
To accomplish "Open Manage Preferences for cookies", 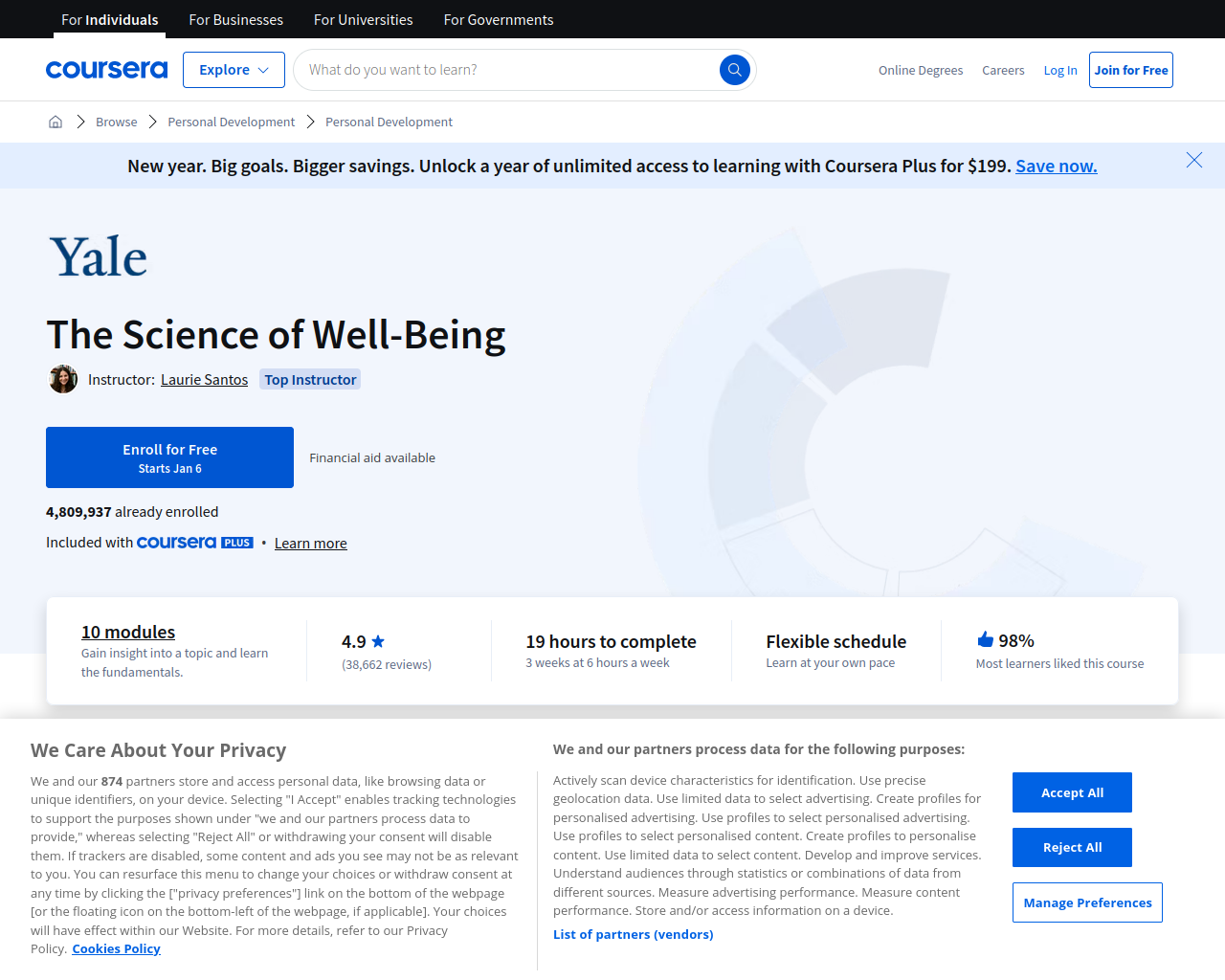I will point(1087,902).
